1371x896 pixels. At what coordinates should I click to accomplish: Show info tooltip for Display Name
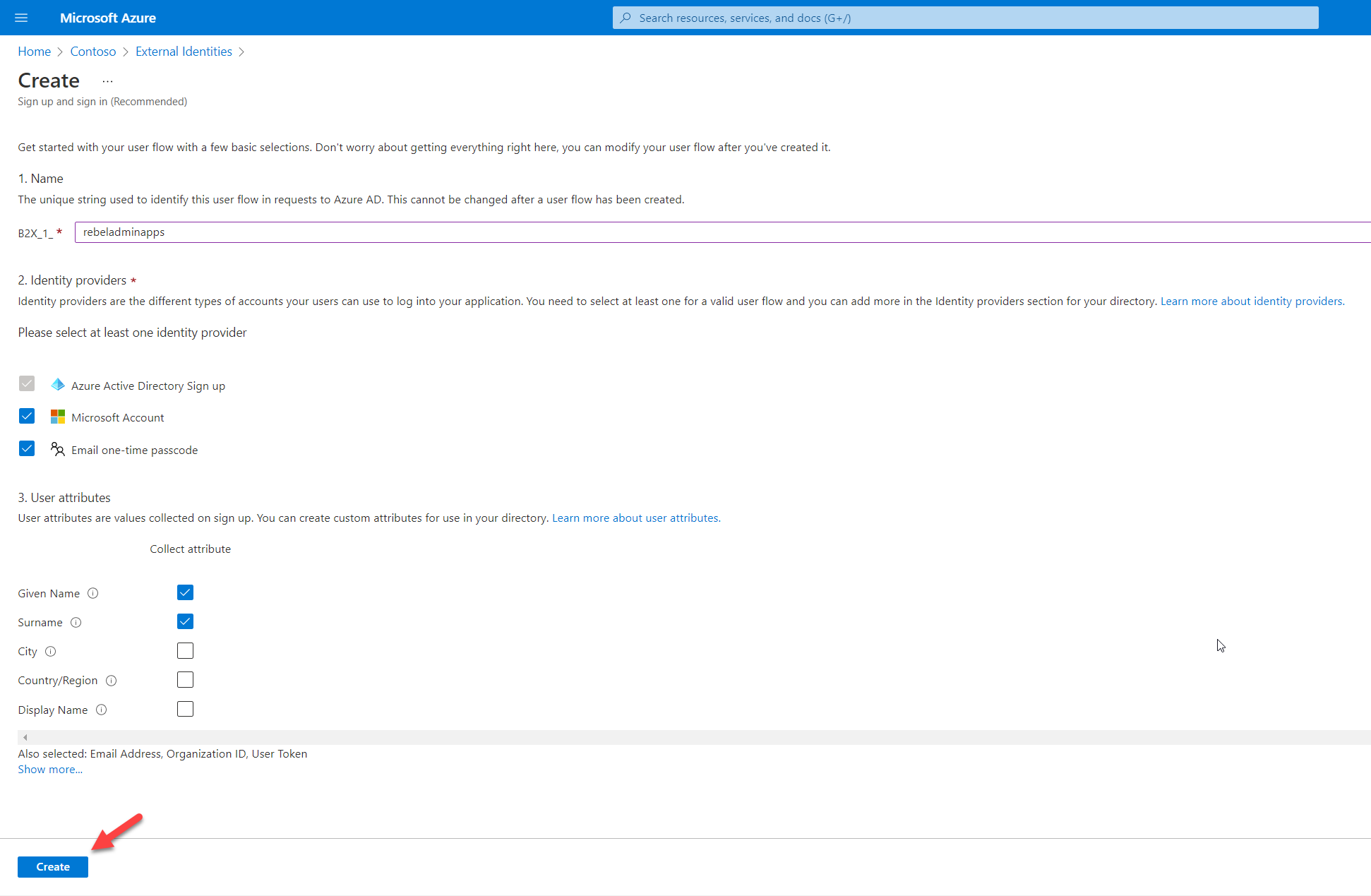tap(101, 710)
